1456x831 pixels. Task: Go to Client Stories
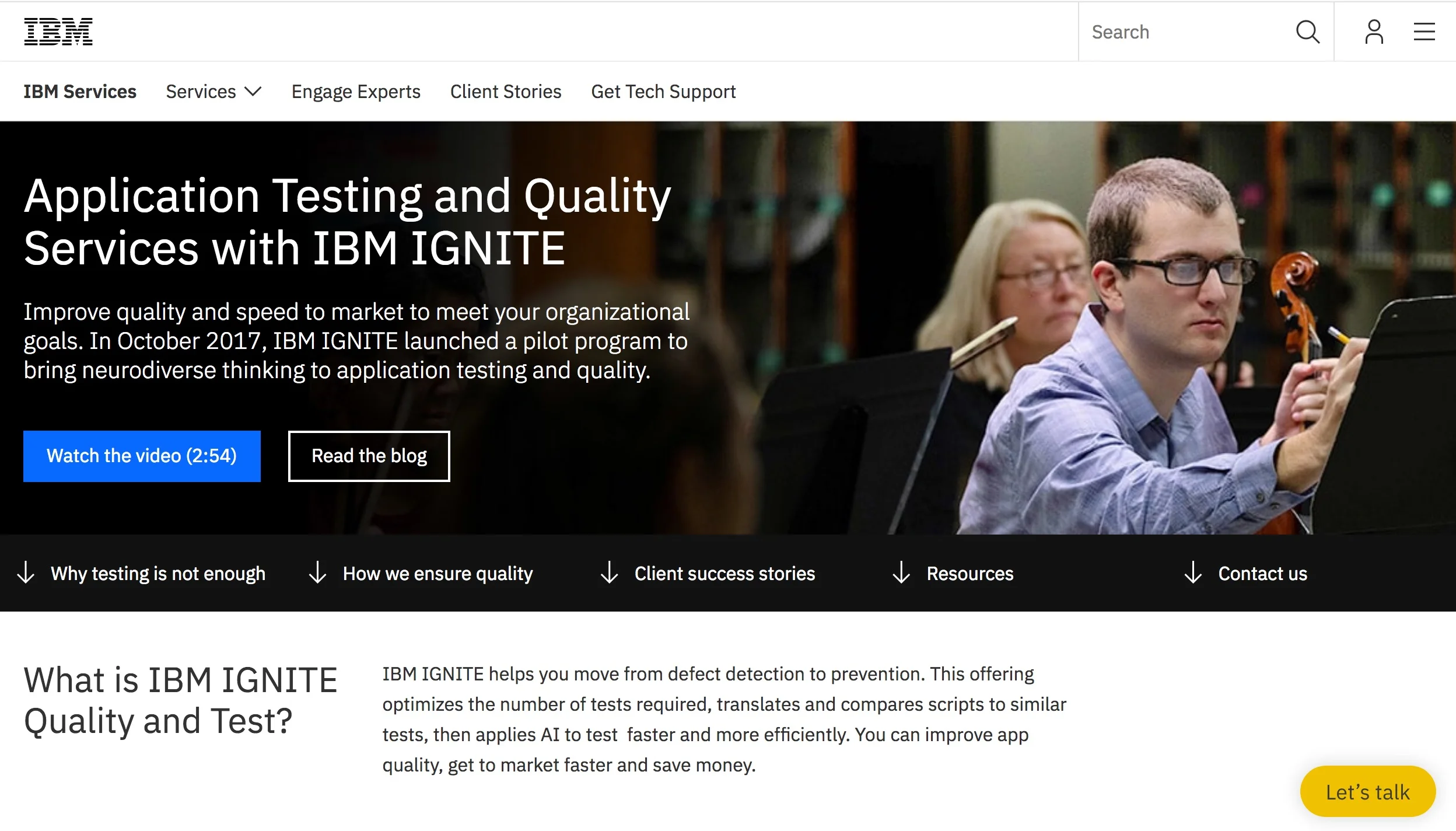[x=506, y=92]
